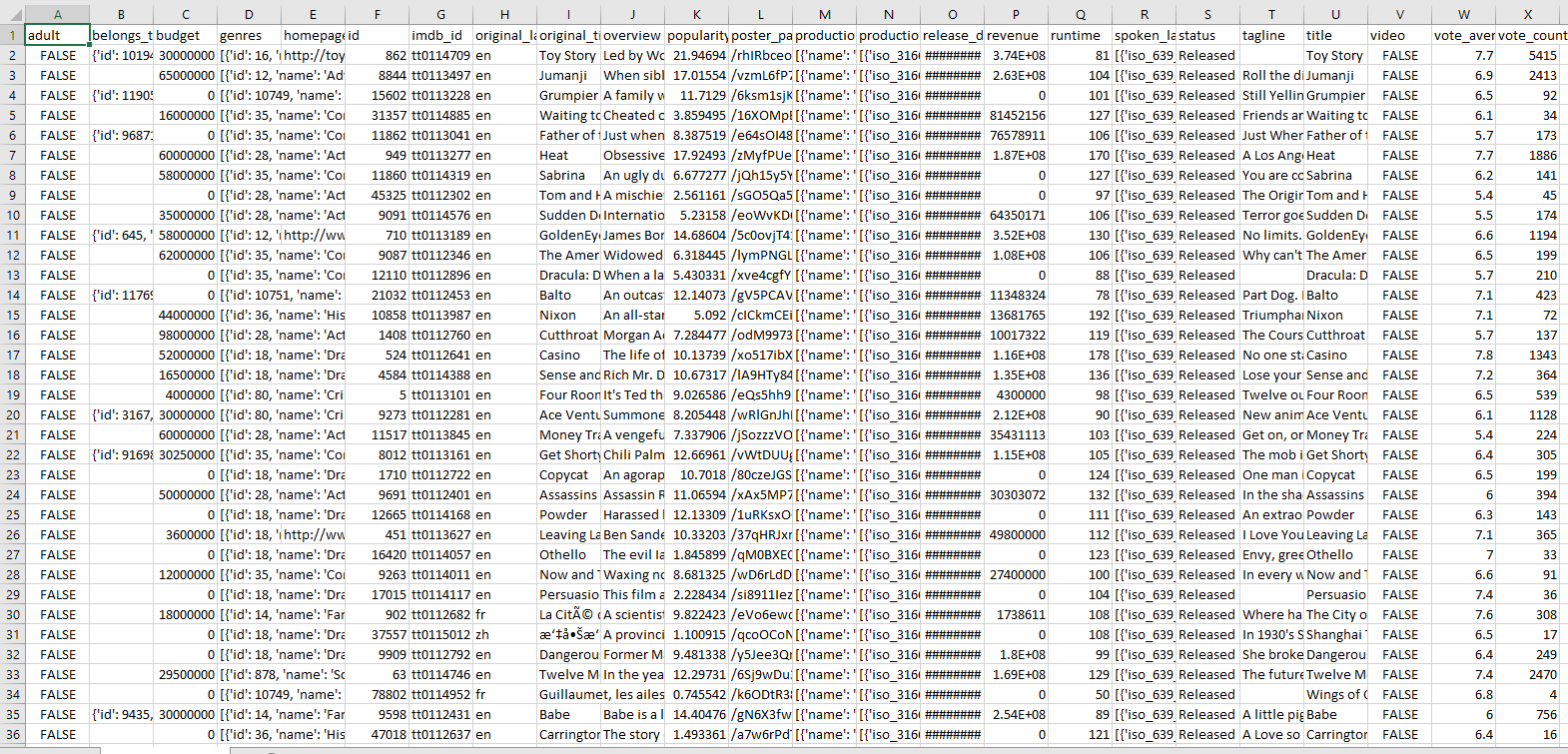Screen dimensions: 1568x754
Task: Select the collection cell starting "{'id': 645"
Action: click(122, 235)
